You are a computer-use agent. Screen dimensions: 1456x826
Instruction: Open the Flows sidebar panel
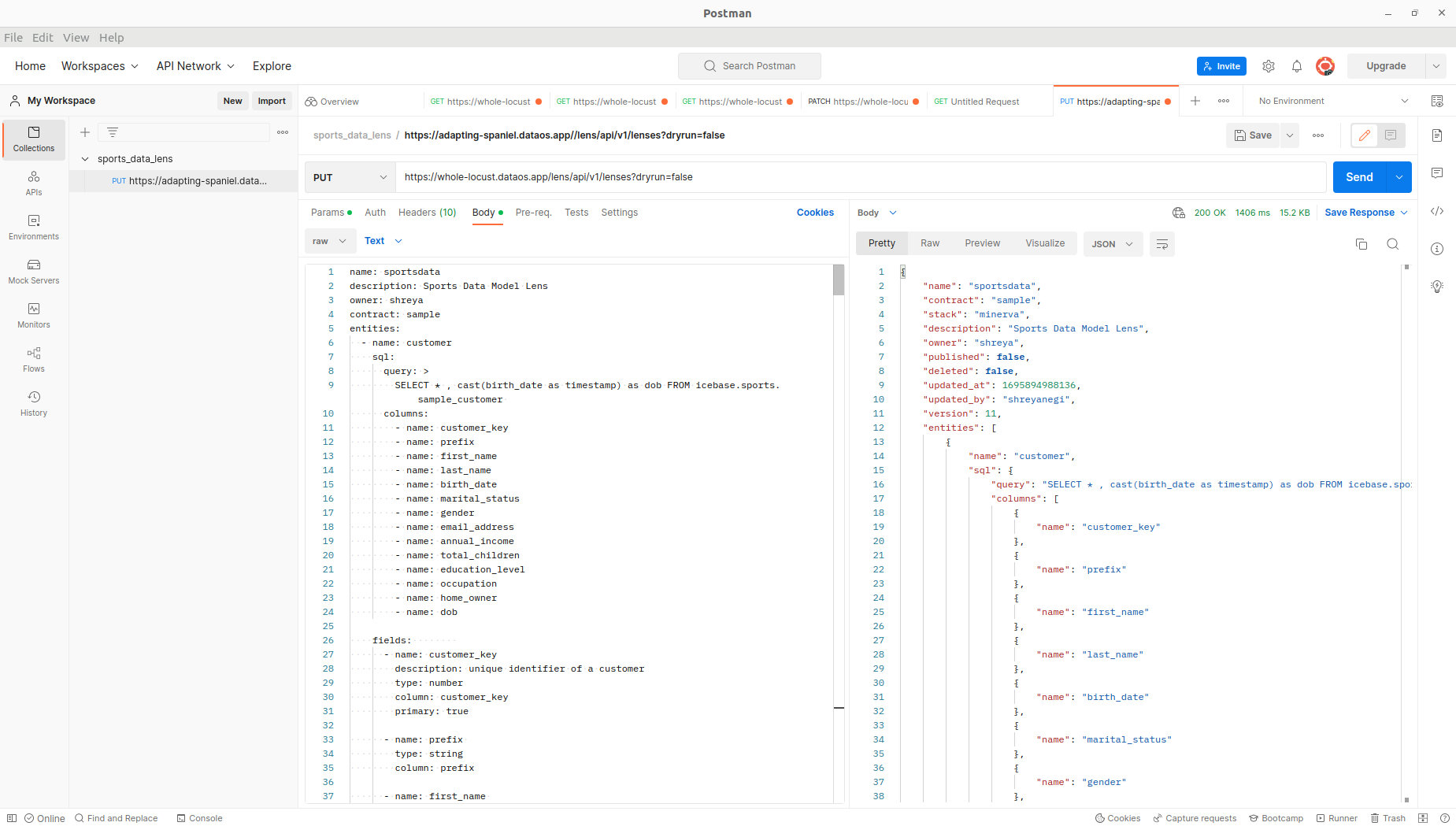click(x=34, y=360)
